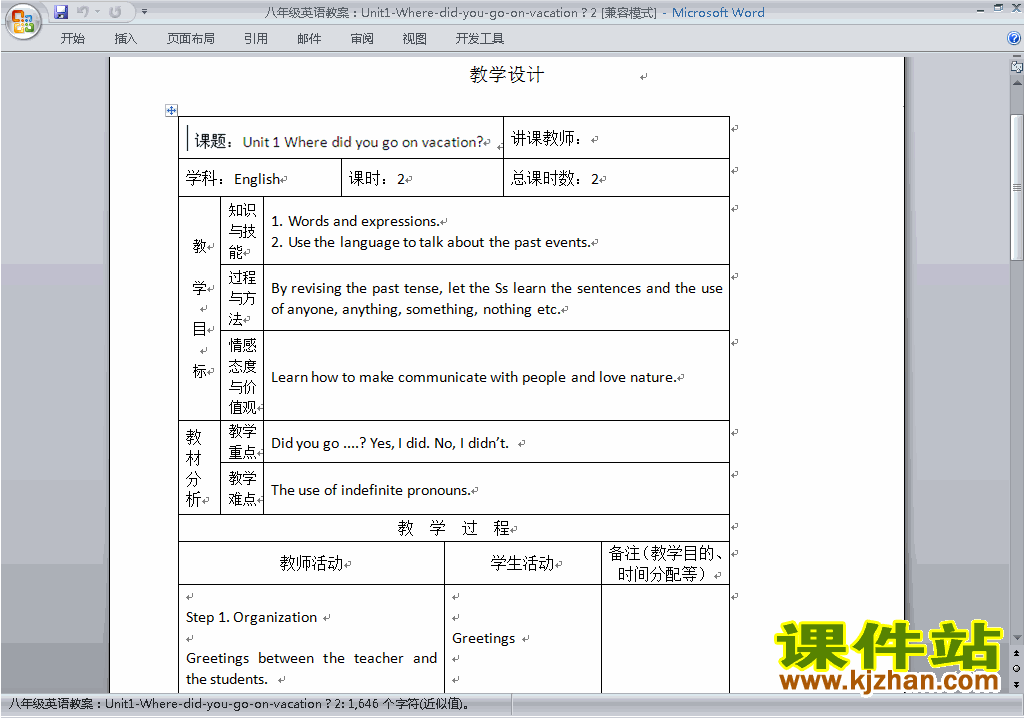Click the 教学设计 document heading
Screen dimensions: 1024x718
pos(506,74)
